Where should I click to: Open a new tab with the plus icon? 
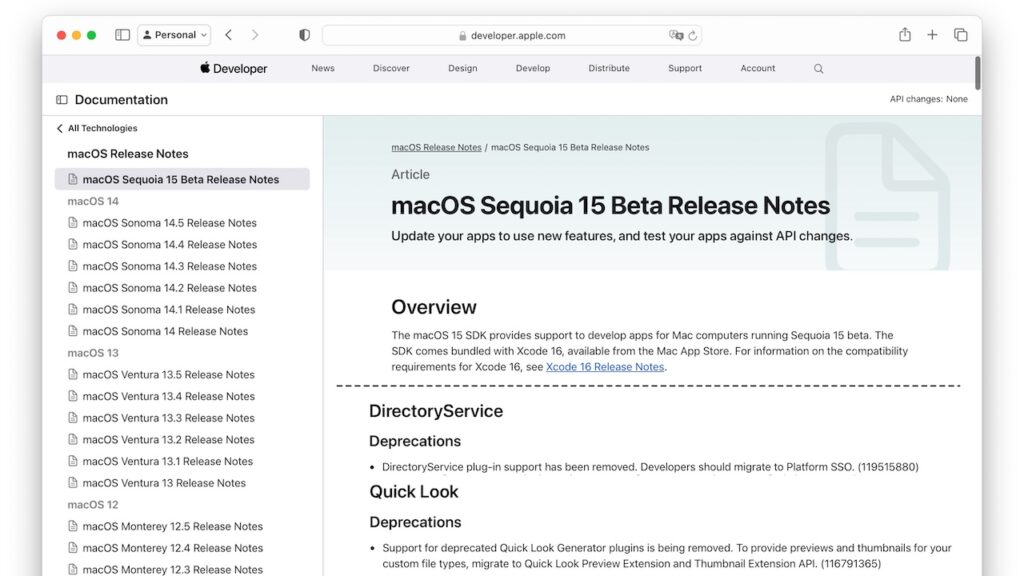click(932, 34)
